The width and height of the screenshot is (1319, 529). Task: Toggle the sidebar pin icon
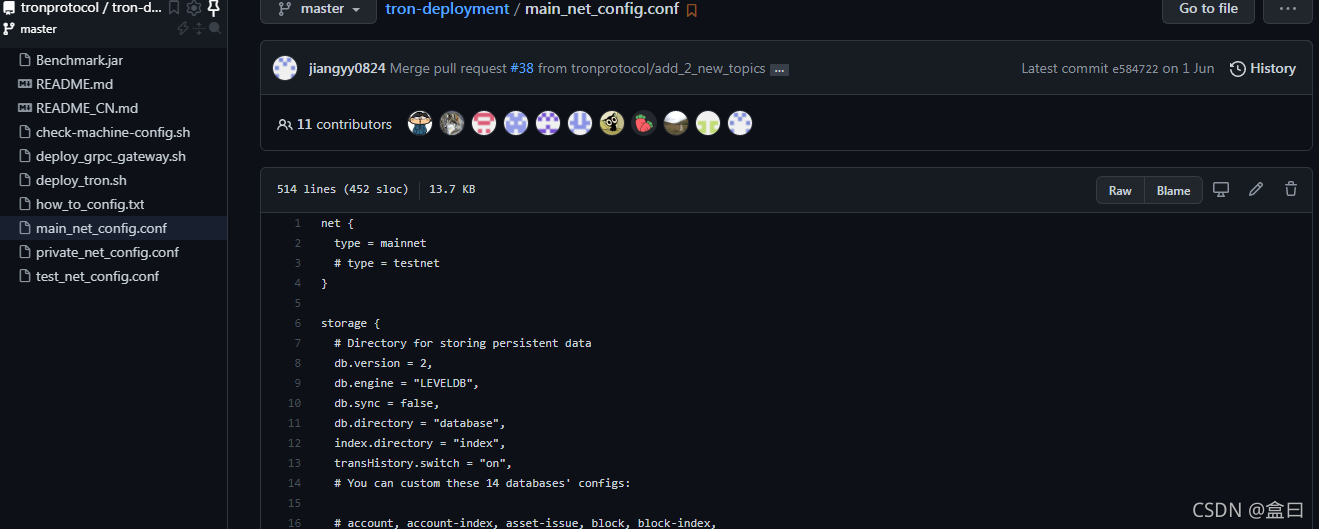[x=213, y=8]
